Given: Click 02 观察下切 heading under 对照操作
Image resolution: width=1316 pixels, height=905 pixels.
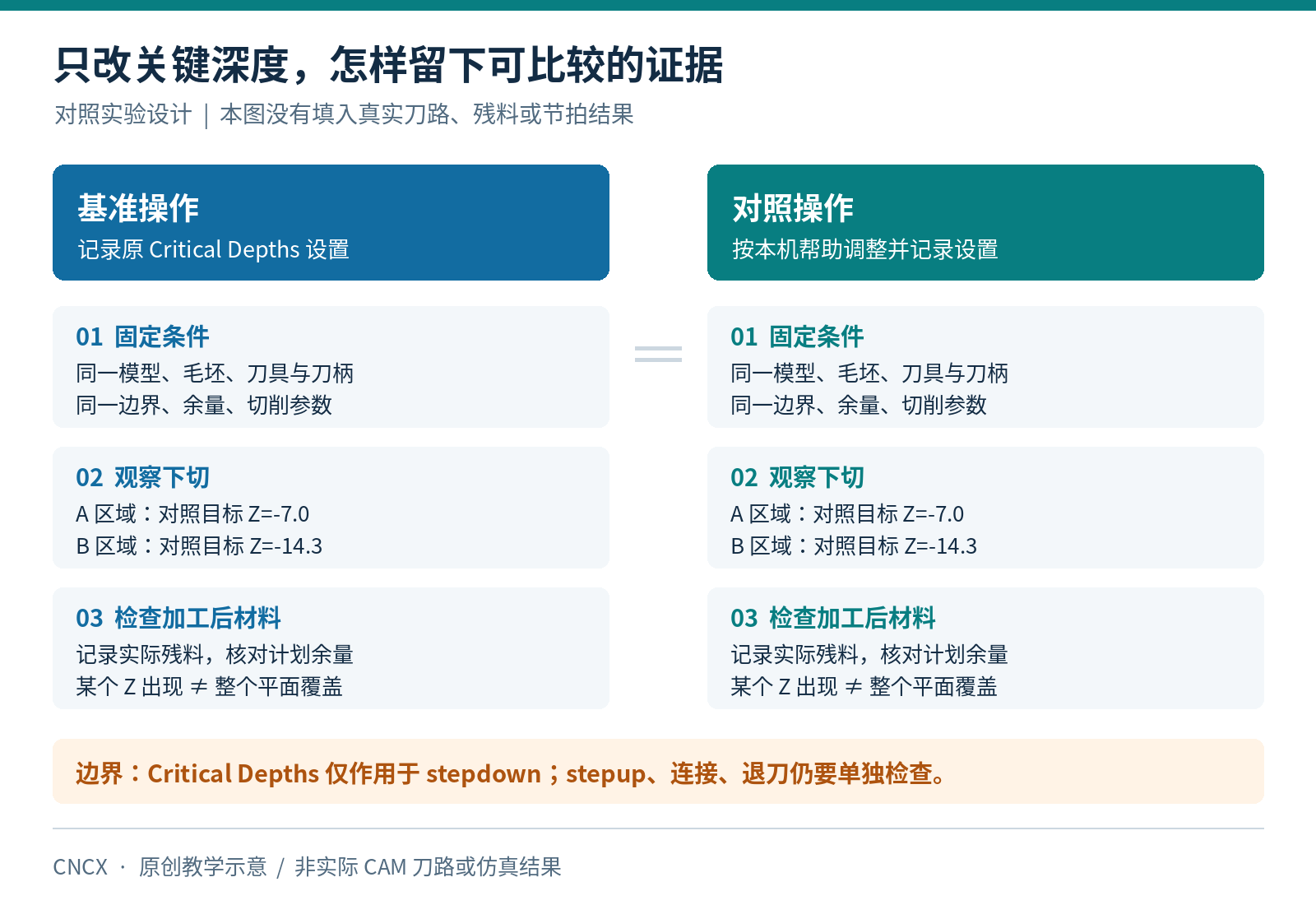Looking at the screenshot, I should pos(797,477).
